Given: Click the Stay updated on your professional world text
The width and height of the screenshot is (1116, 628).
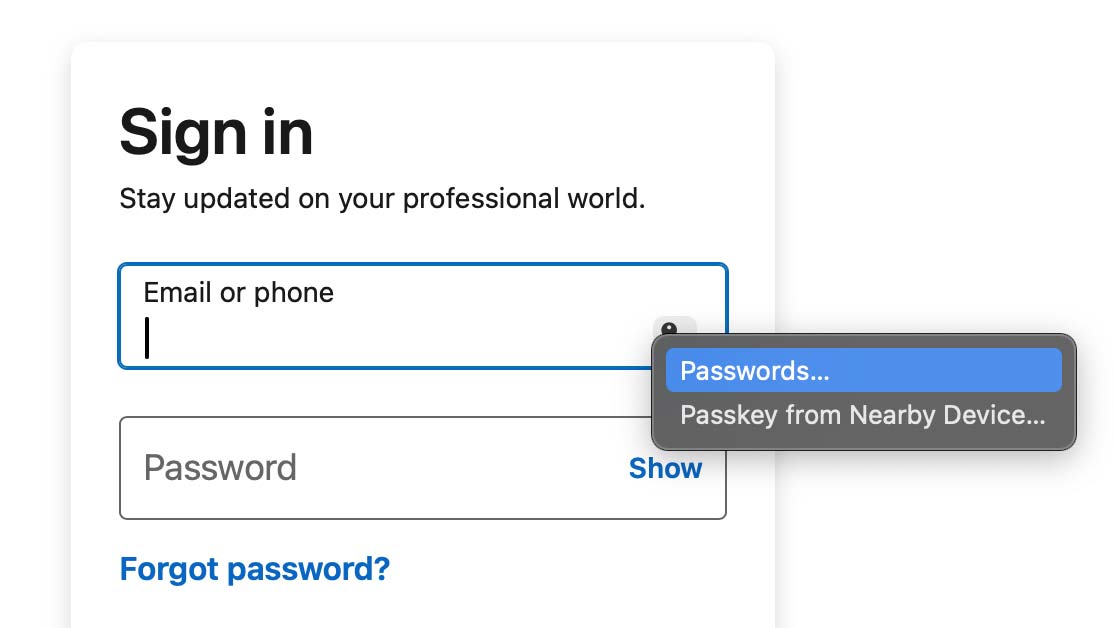Looking at the screenshot, I should tap(382, 199).
